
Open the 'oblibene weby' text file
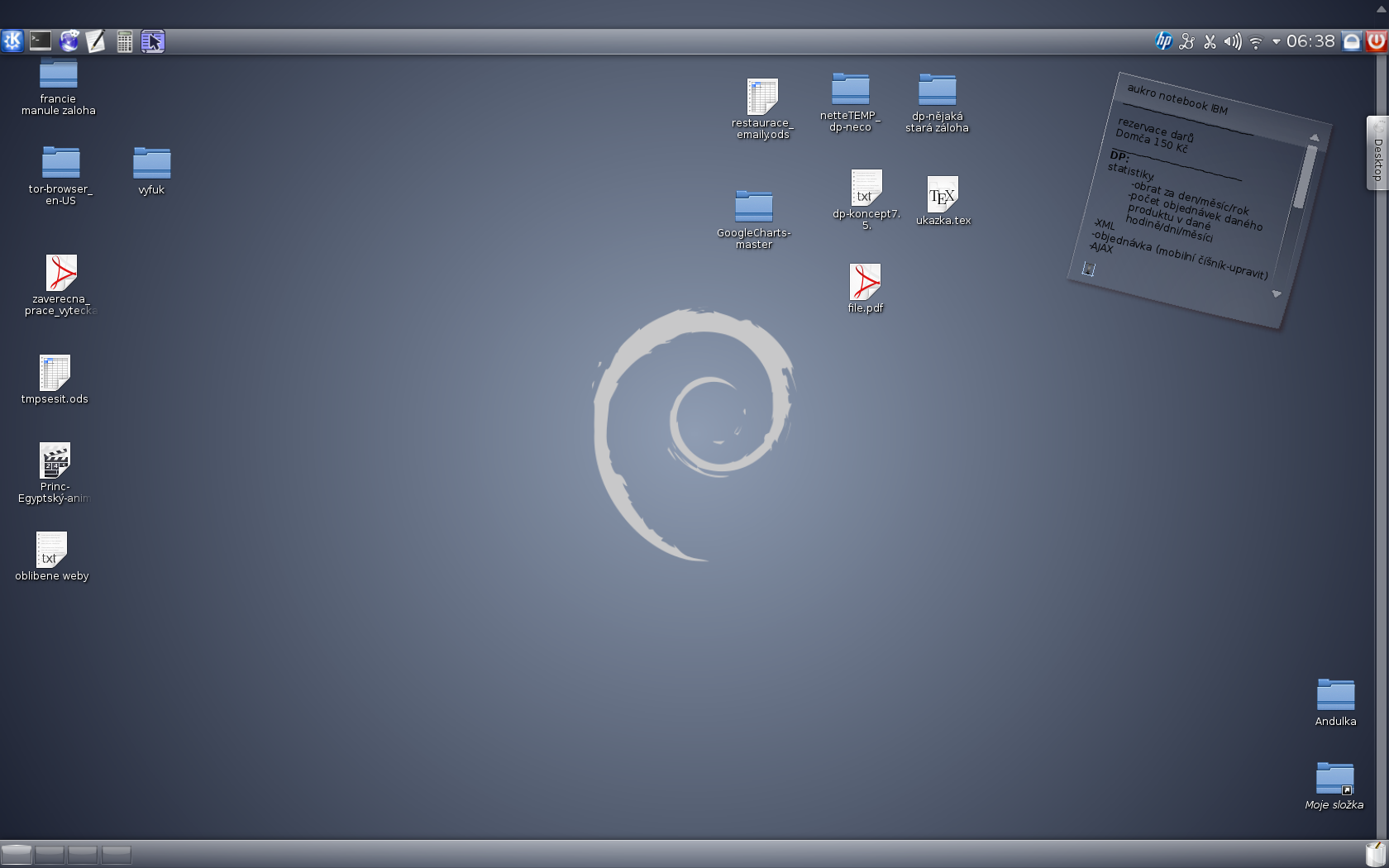point(51,556)
